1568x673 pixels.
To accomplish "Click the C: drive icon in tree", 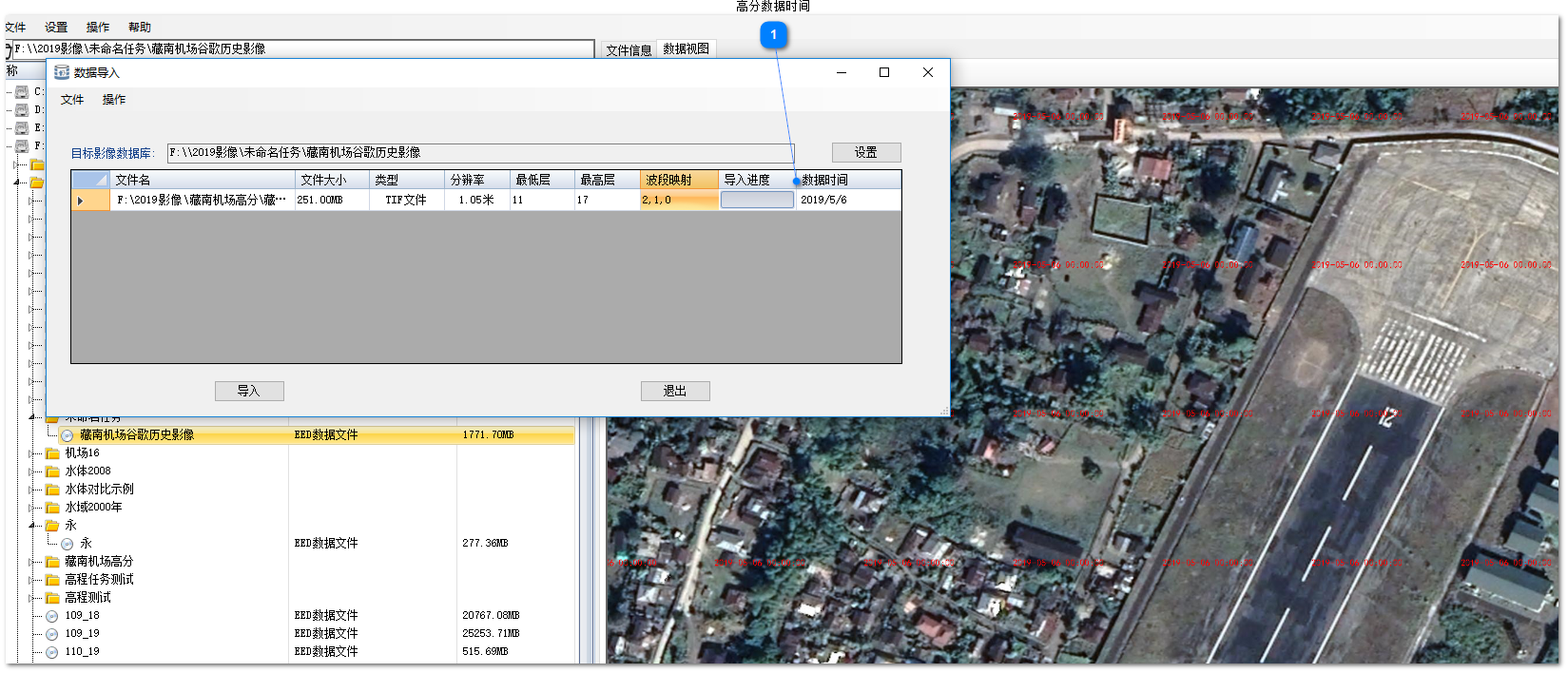I will click(x=22, y=92).
